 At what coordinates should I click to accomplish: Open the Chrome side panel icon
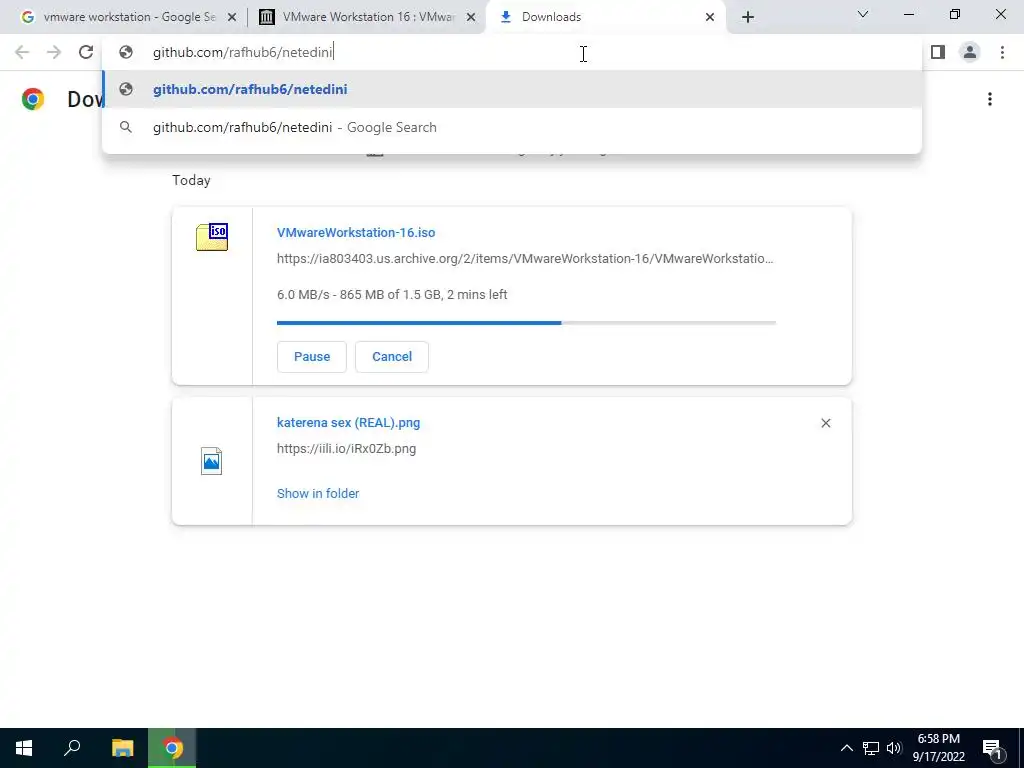pyautogui.click(x=938, y=52)
